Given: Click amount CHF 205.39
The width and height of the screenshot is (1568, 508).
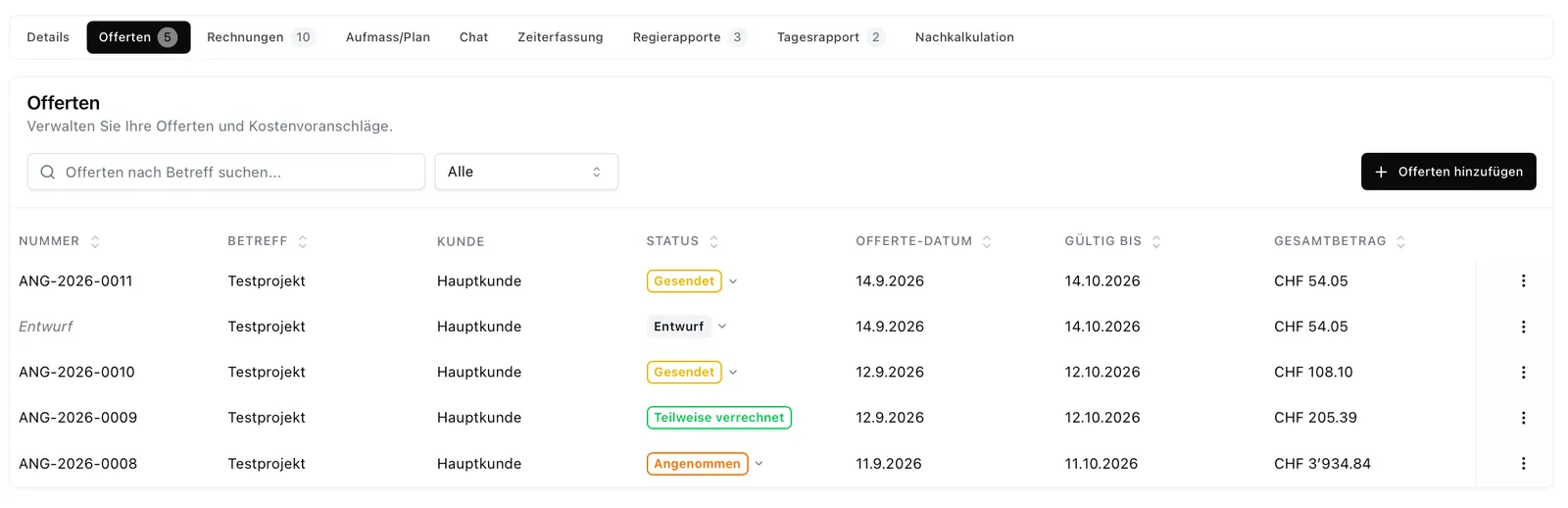Looking at the screenshot, I should [1315, 418].
